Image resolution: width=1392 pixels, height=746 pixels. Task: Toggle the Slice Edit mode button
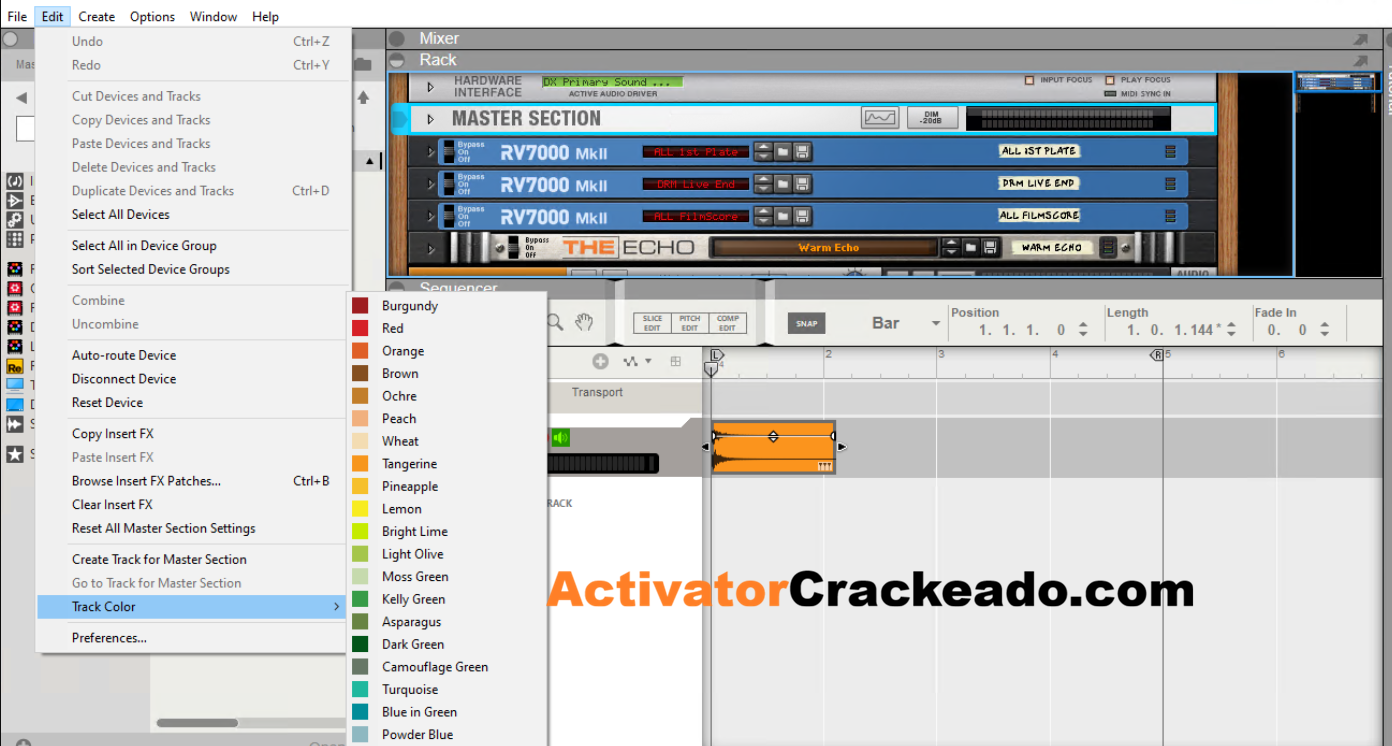[652, 323]
